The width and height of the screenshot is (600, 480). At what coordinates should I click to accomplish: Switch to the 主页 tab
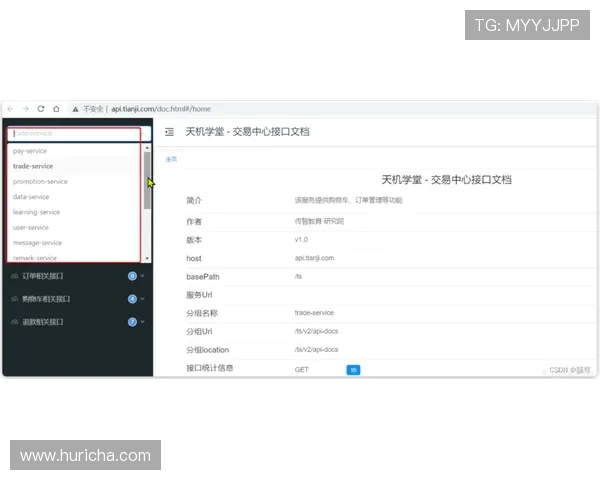pyautogui.click(x=171, y=159)
